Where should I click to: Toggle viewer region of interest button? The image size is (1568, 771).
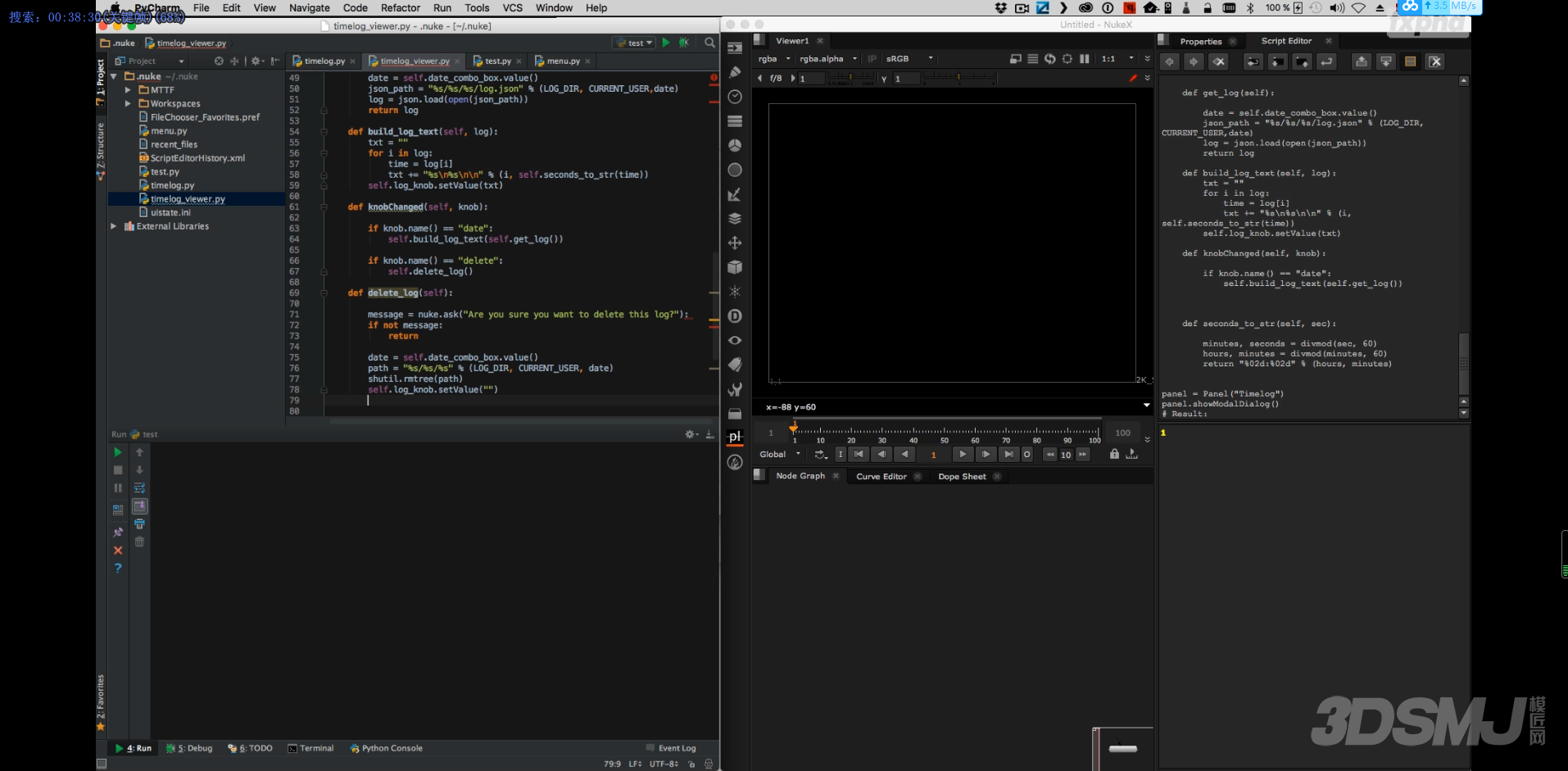click(x=1067, y=59)
